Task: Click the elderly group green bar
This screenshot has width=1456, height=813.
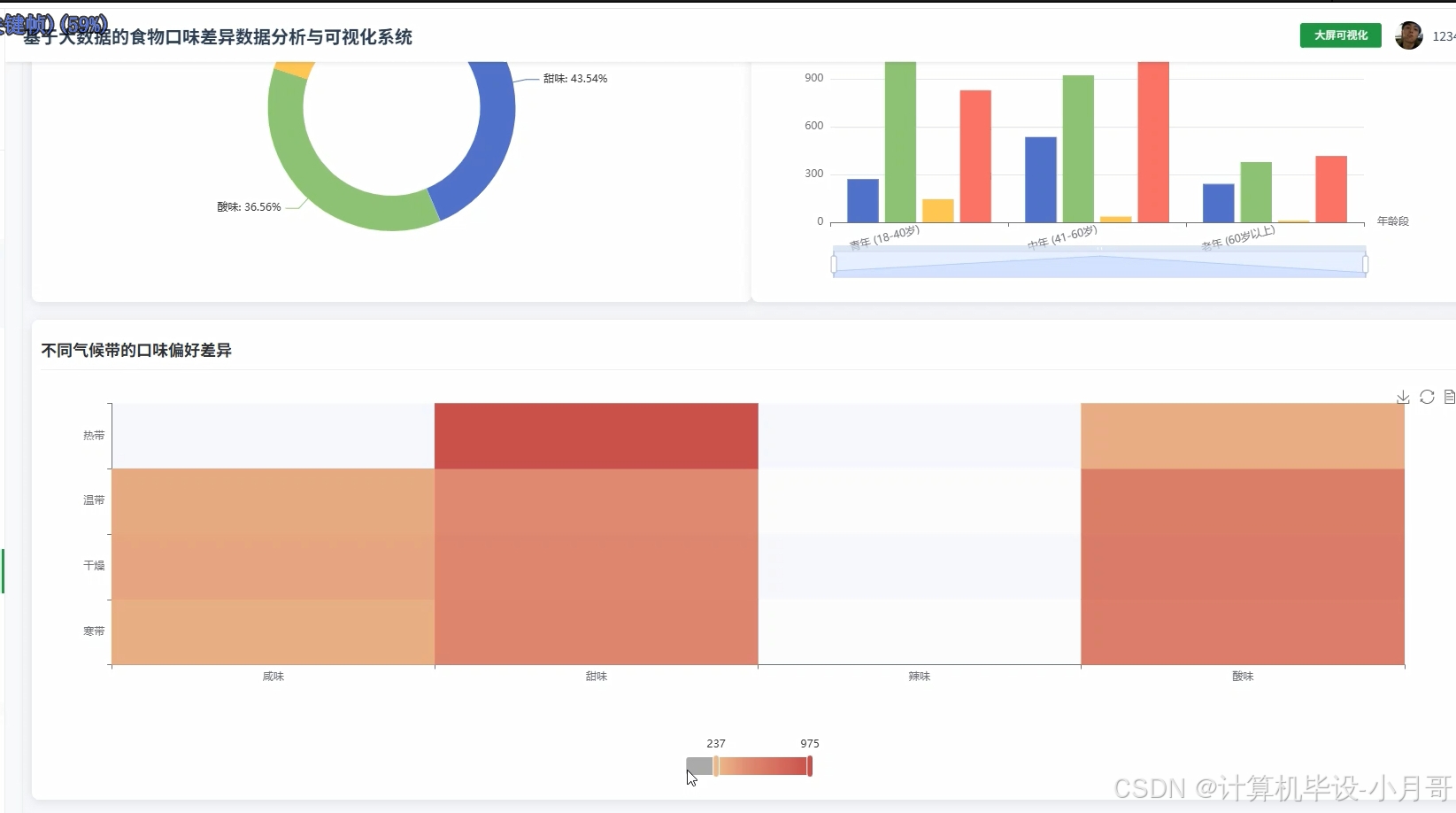Action: [1256, 192]
